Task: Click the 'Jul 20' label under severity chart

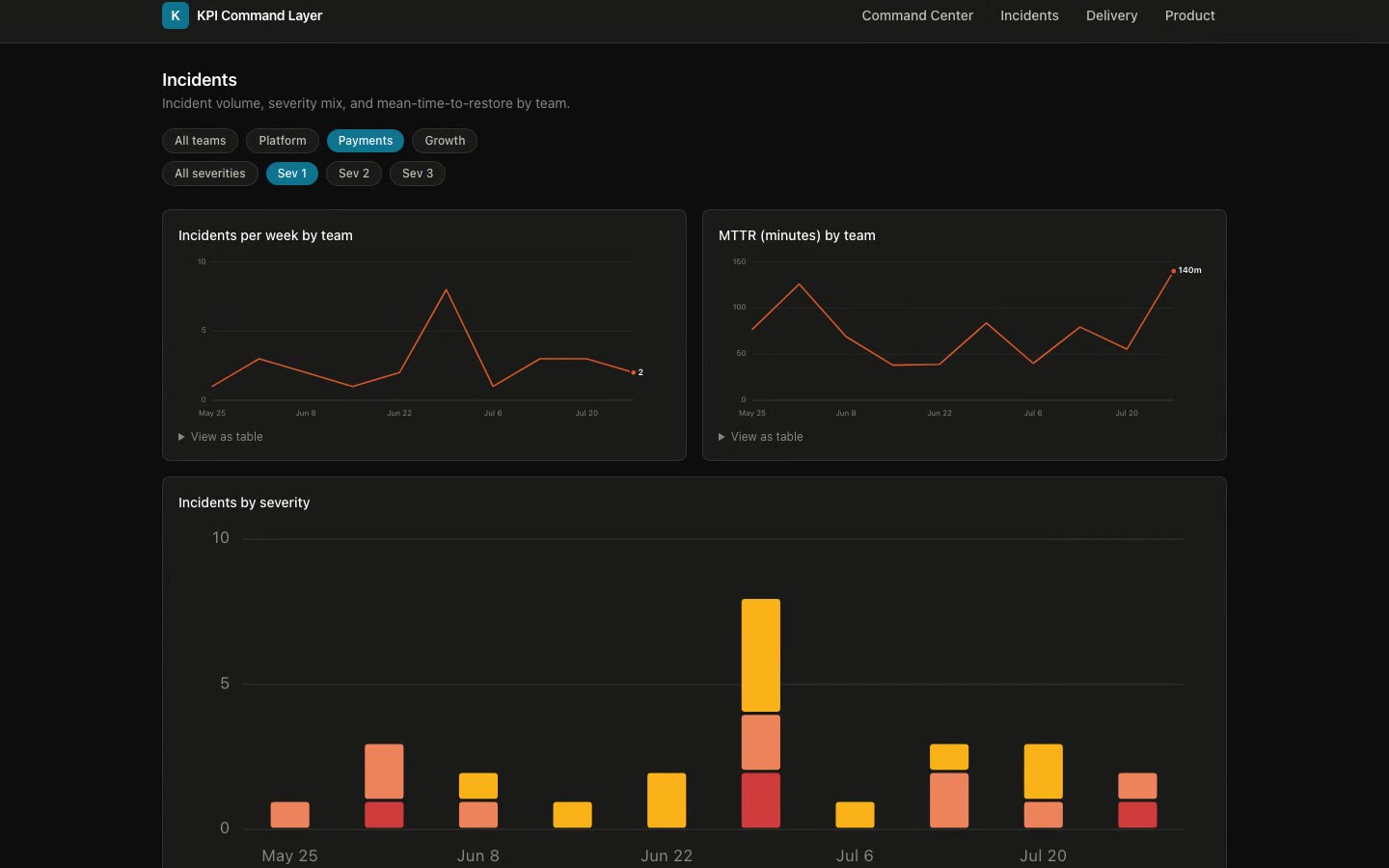Action: pos(1044,855)
